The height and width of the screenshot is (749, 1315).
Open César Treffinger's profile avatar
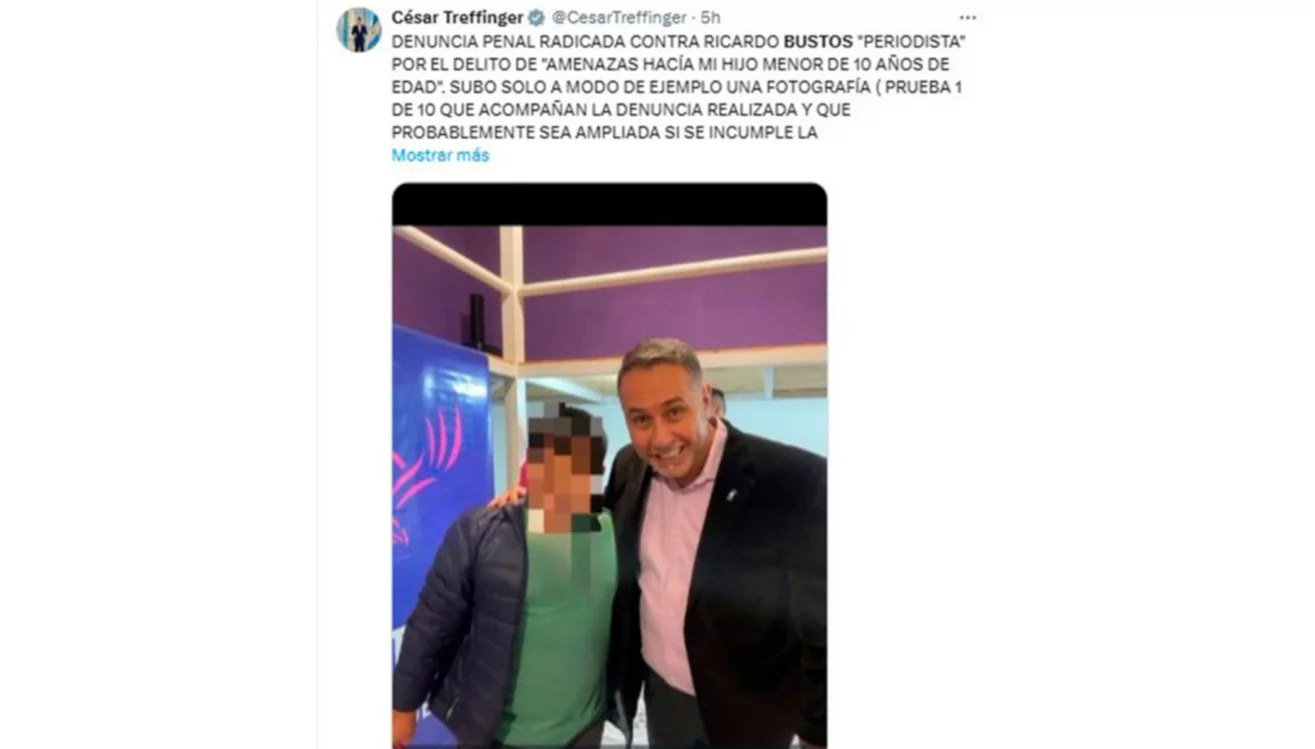coord(358,29)
